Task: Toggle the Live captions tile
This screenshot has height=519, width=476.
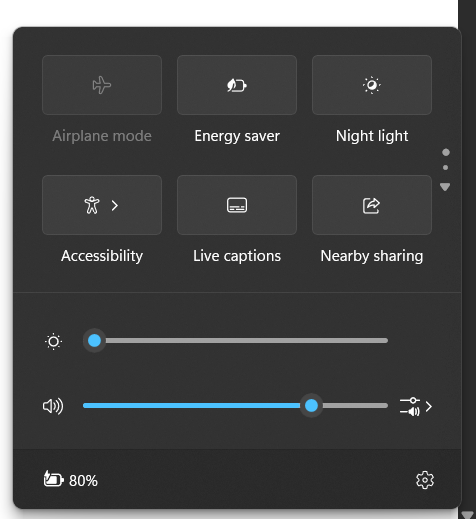Action: pyautogui.click(x=237, y=205)
